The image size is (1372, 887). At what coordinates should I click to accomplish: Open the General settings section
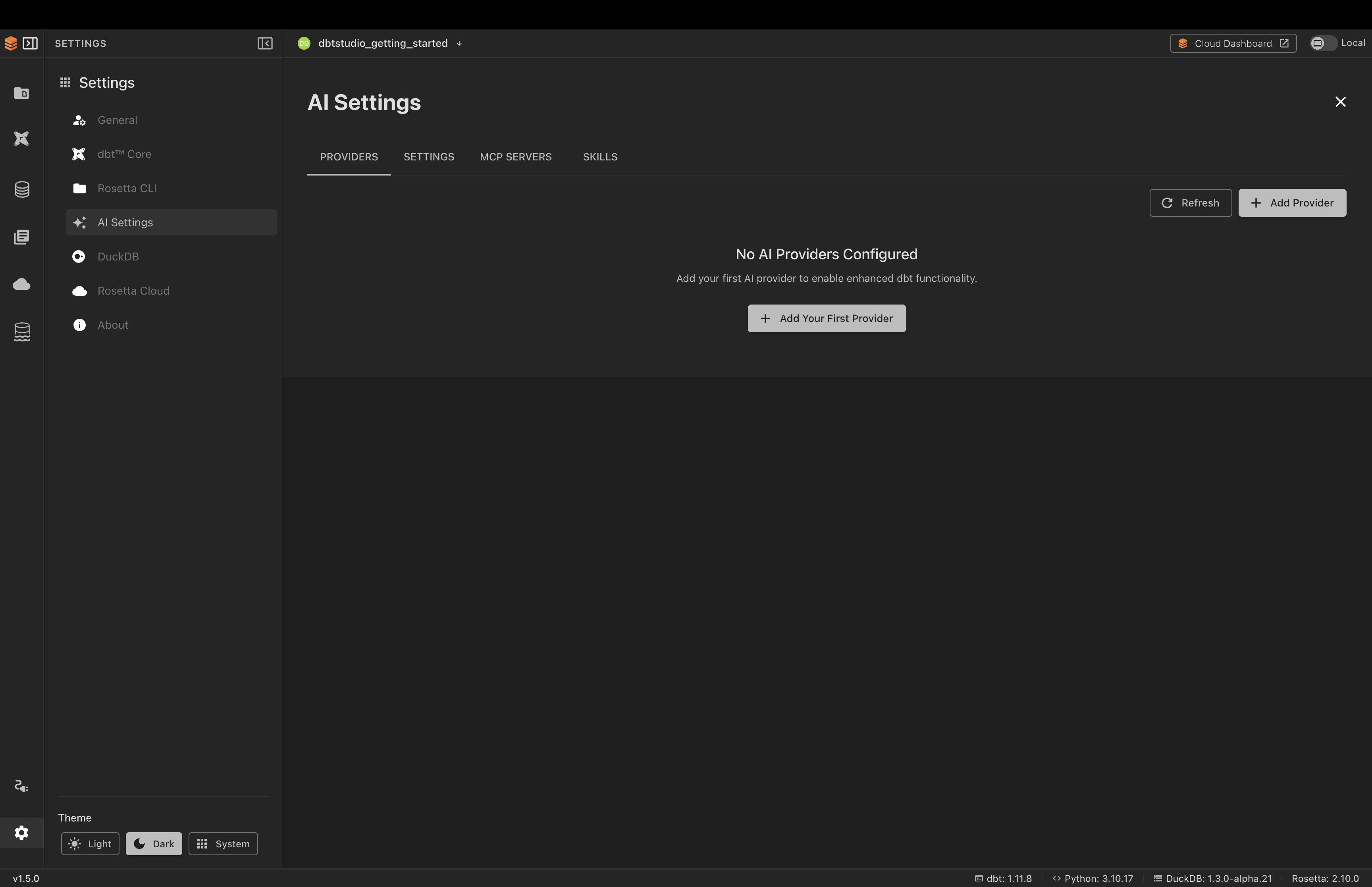pos(171,120)
